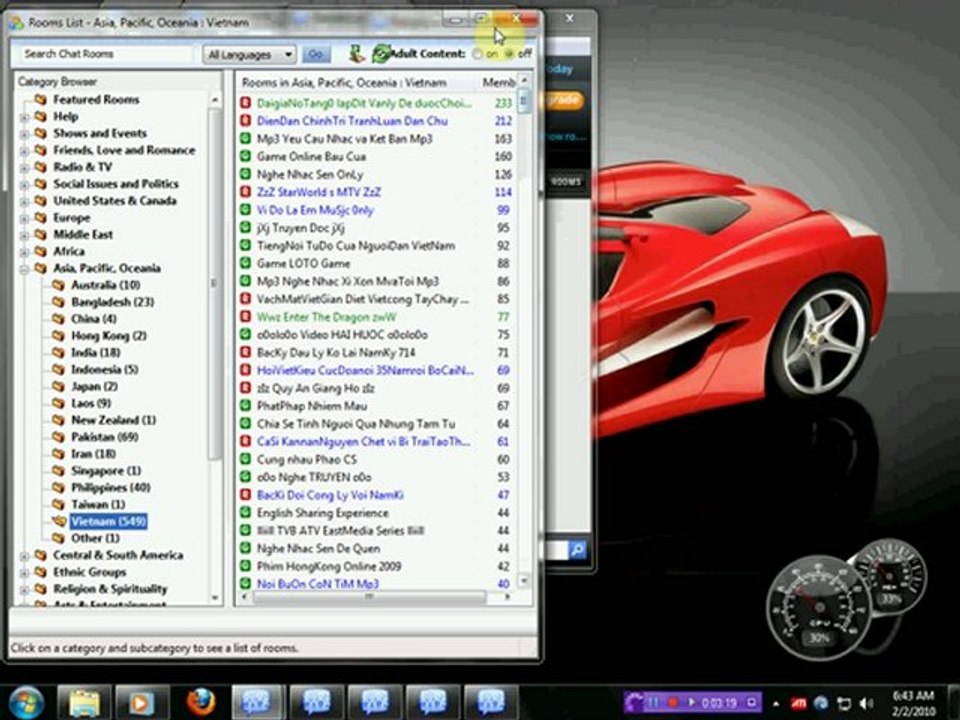Click the Vietnam open folder icon
The width and height of the screenshot is (960, 720).
(x=59, y=521)
